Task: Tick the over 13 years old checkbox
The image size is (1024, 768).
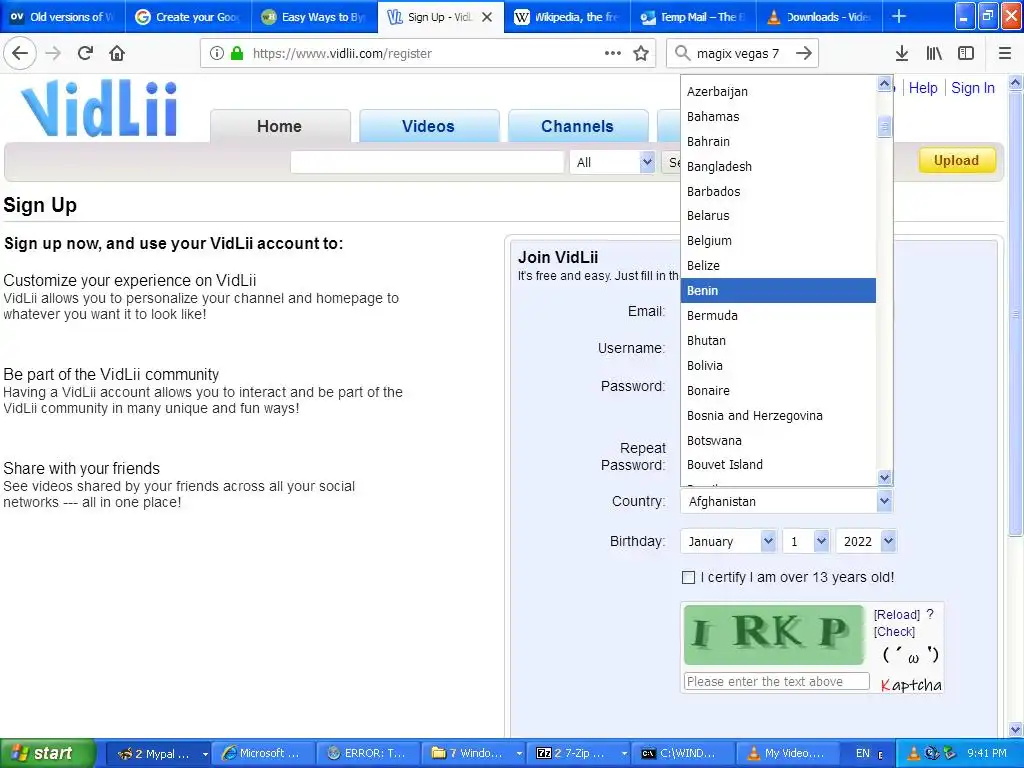Action: [x=688, y=577]
